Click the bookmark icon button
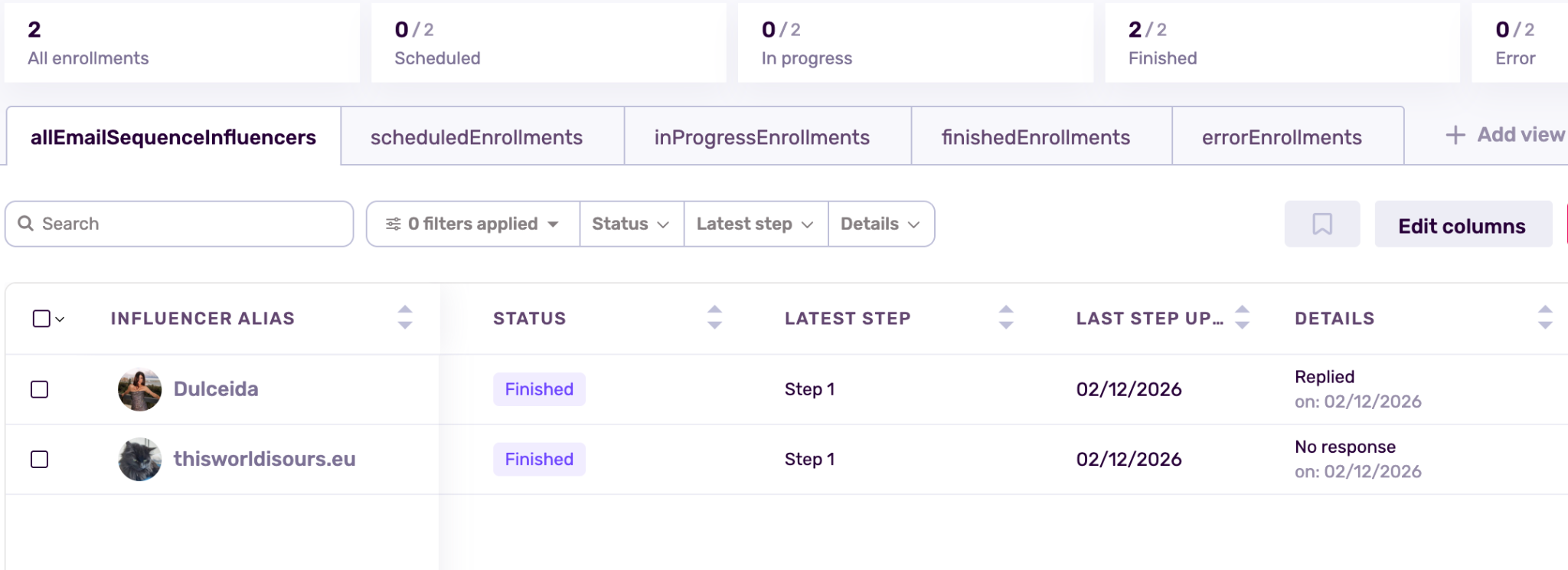The width and height of the screenshot is (1568, 570). click(1321, 224)
